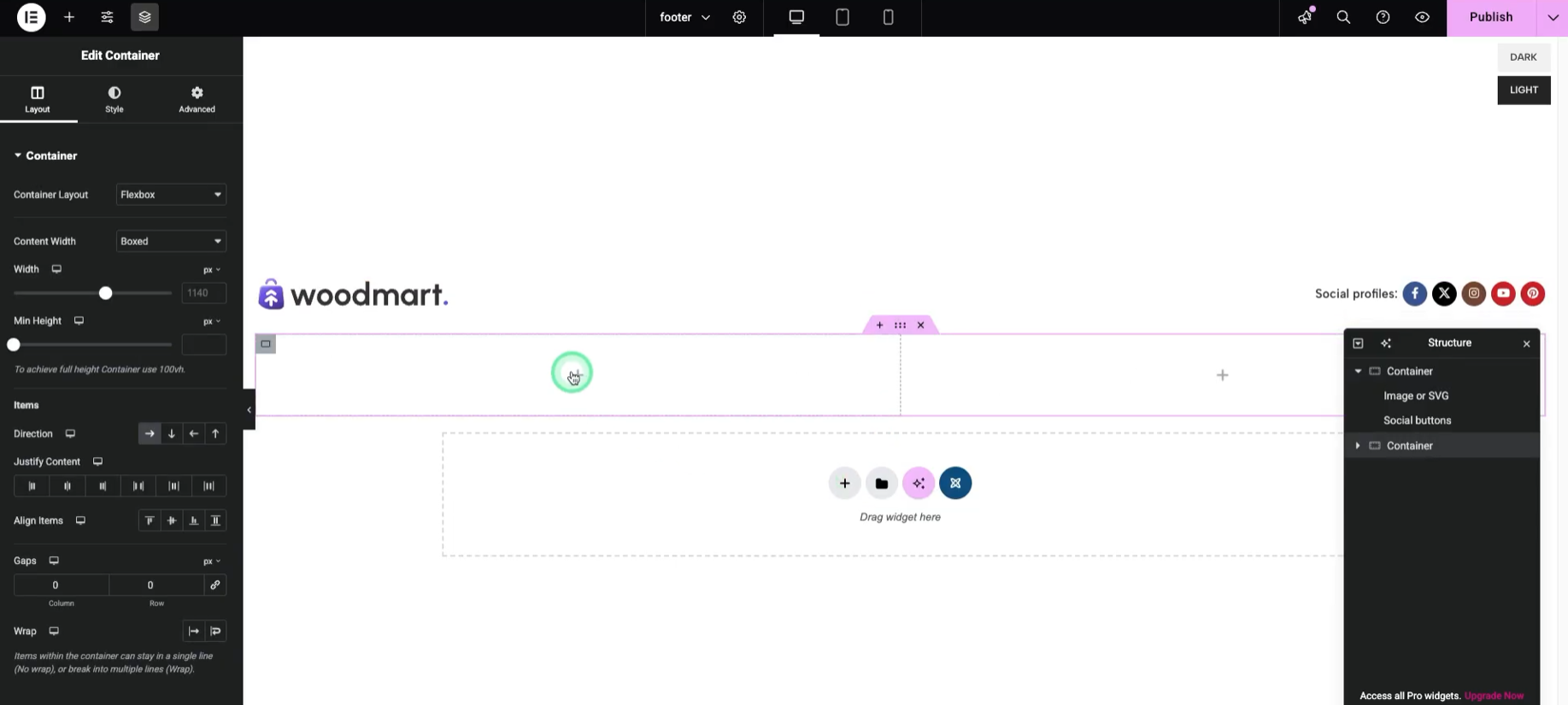
Task: Open Container Layout Flexbox dropdown
Action: point(171,195)
